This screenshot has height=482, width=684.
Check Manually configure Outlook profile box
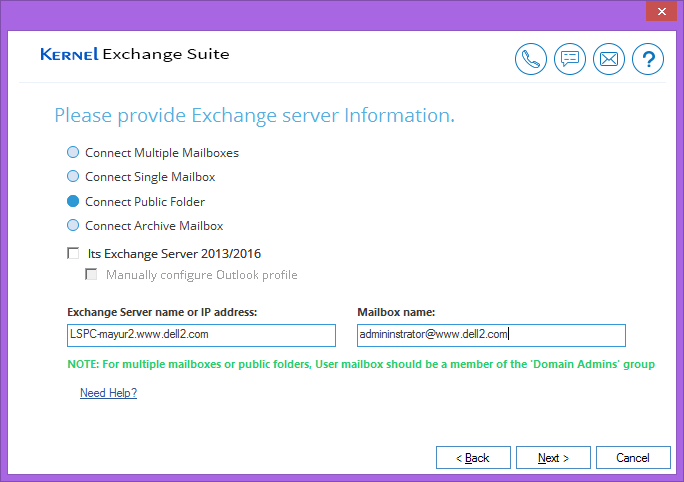coord(91,274)
